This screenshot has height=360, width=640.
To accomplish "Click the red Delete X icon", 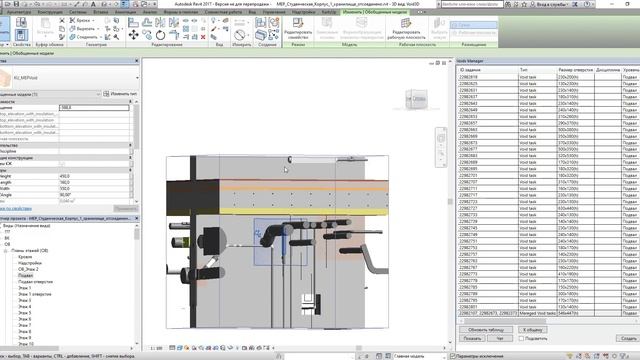I will point(203,37).
